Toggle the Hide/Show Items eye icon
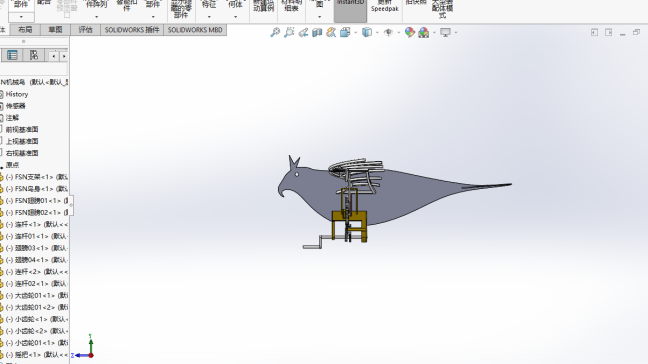648x364 pixels. (x=388, y=32)
